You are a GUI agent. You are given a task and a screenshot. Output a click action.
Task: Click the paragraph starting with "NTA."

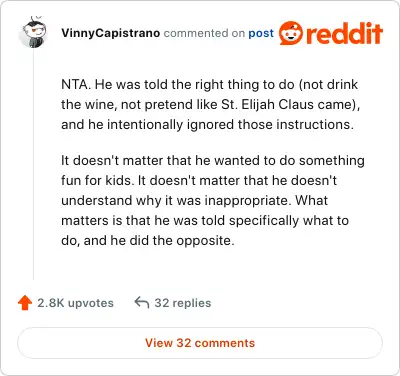211,105
